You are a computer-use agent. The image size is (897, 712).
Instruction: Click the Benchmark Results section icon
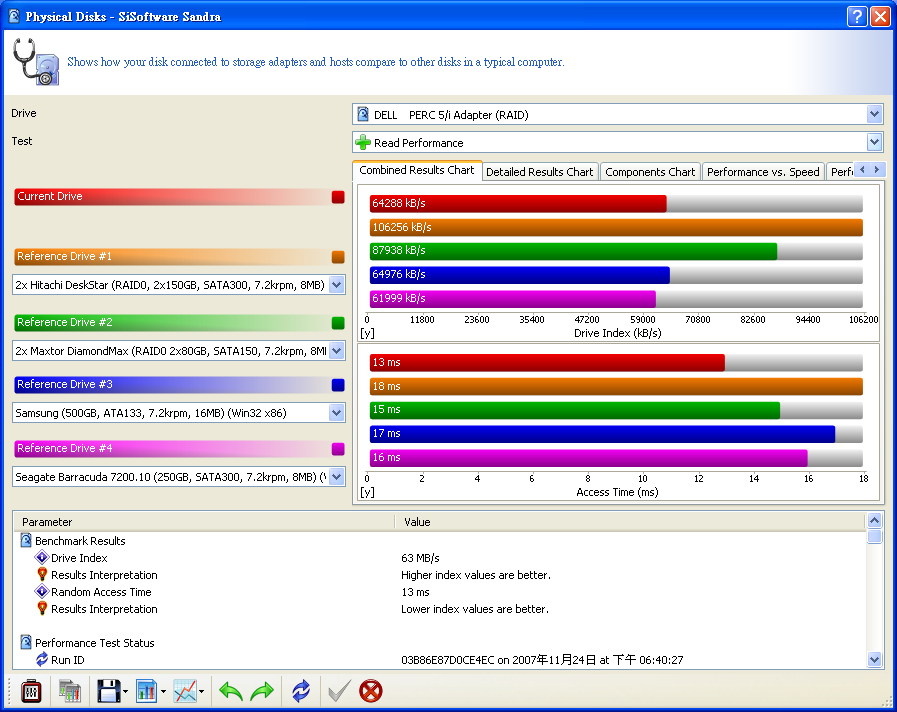26,540
